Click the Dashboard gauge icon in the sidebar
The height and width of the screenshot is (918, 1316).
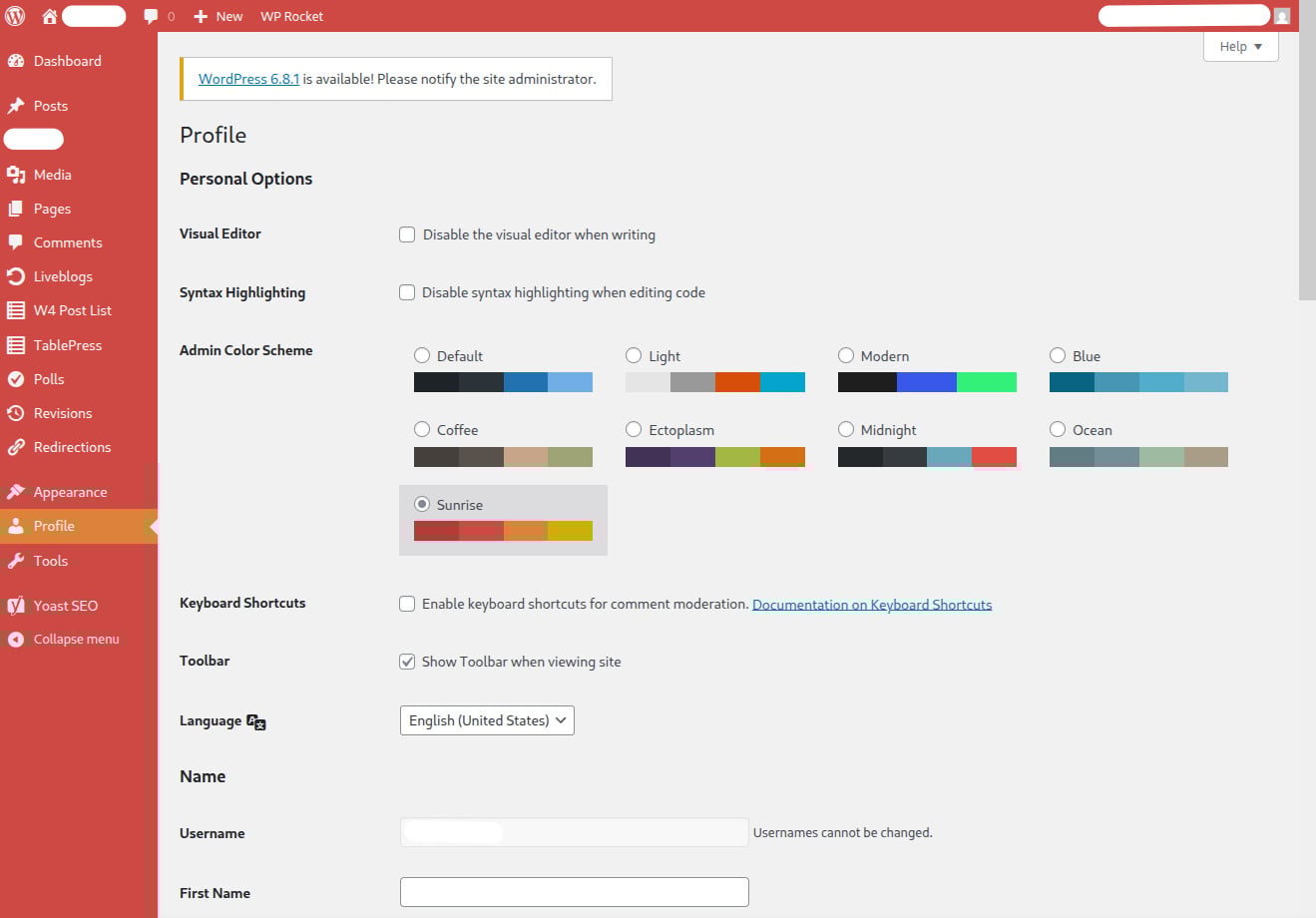[16, 61]
